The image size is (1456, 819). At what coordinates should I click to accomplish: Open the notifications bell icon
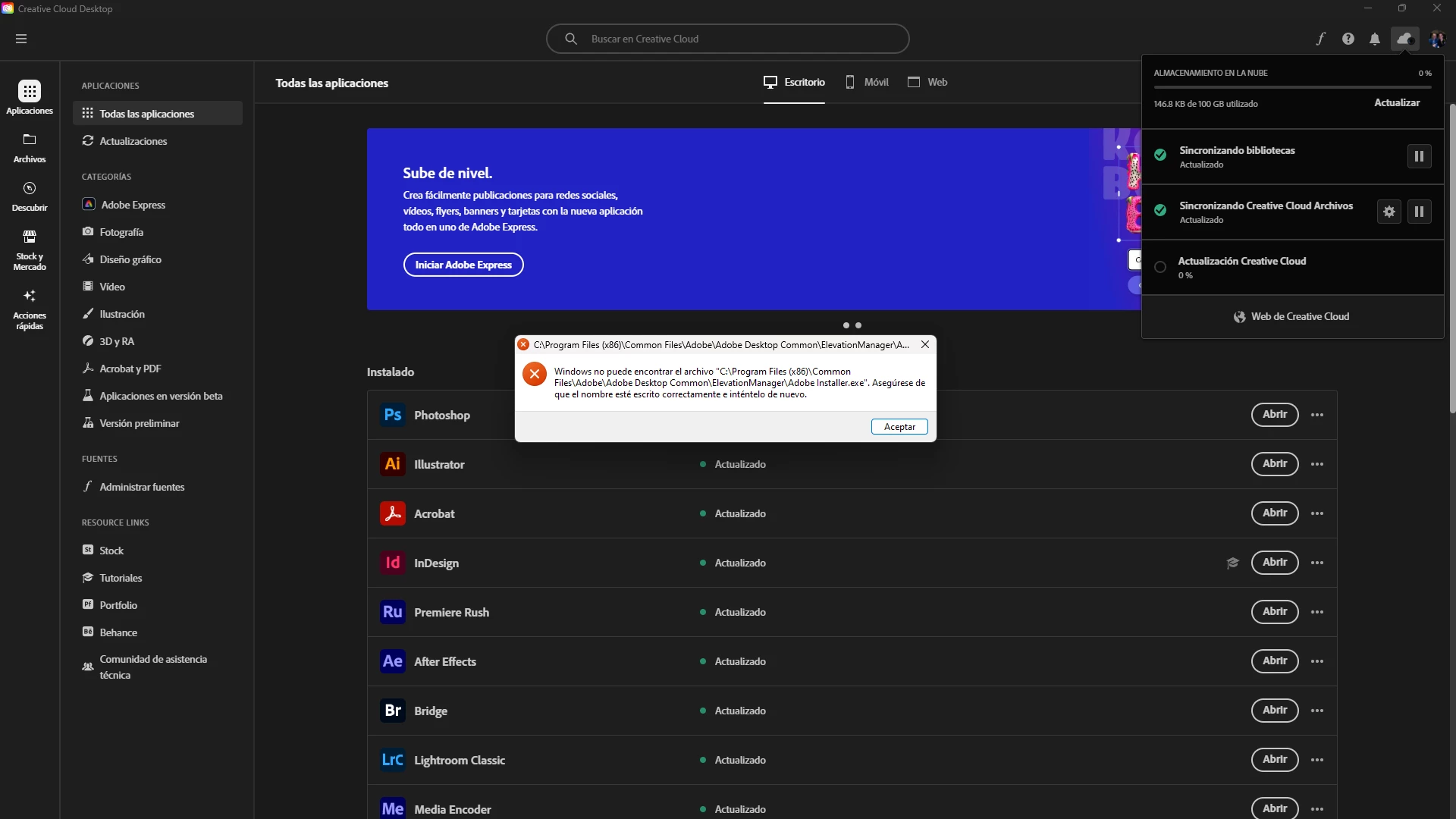point(1374,39)
